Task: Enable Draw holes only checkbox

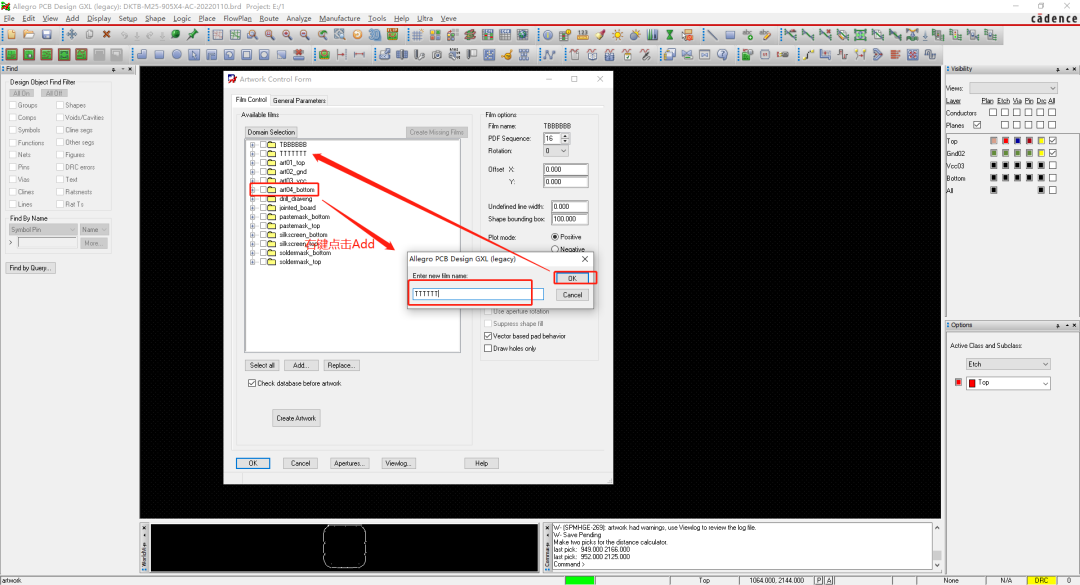Action: (x=488, y=349)
